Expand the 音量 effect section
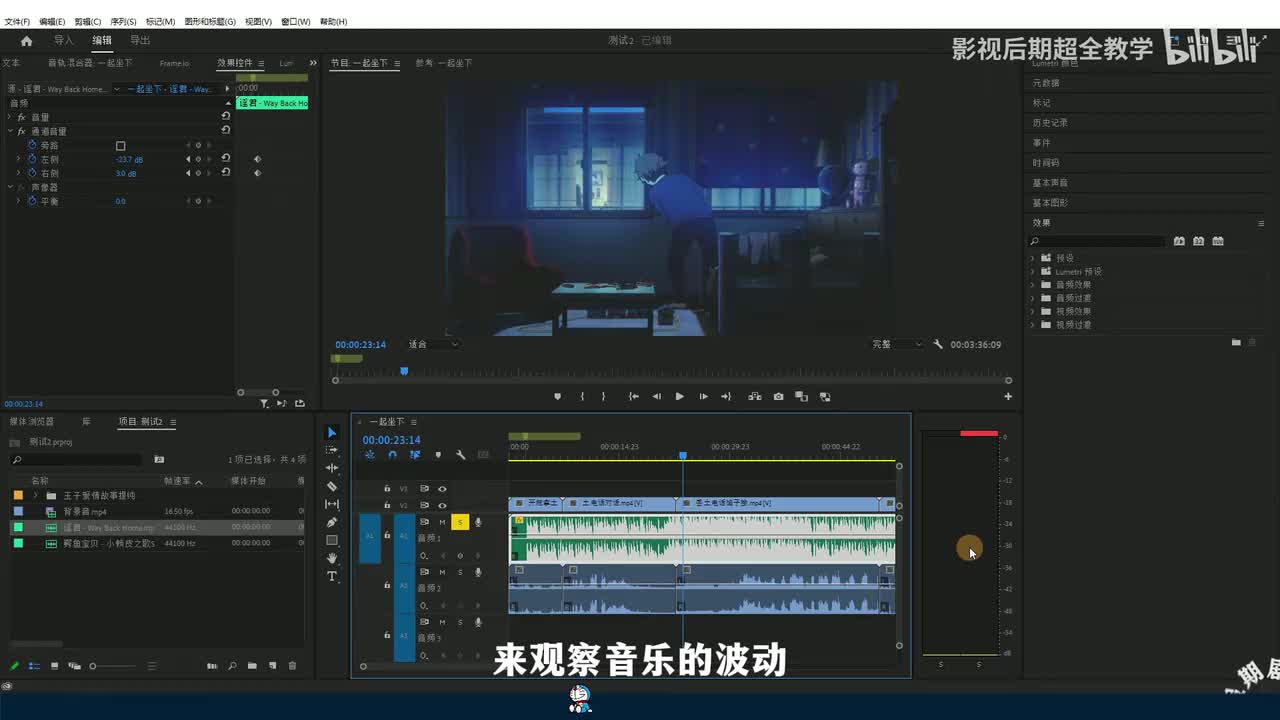Viewport: 1280px width, 720px height. pyautogui.click(x=10, y=117)
